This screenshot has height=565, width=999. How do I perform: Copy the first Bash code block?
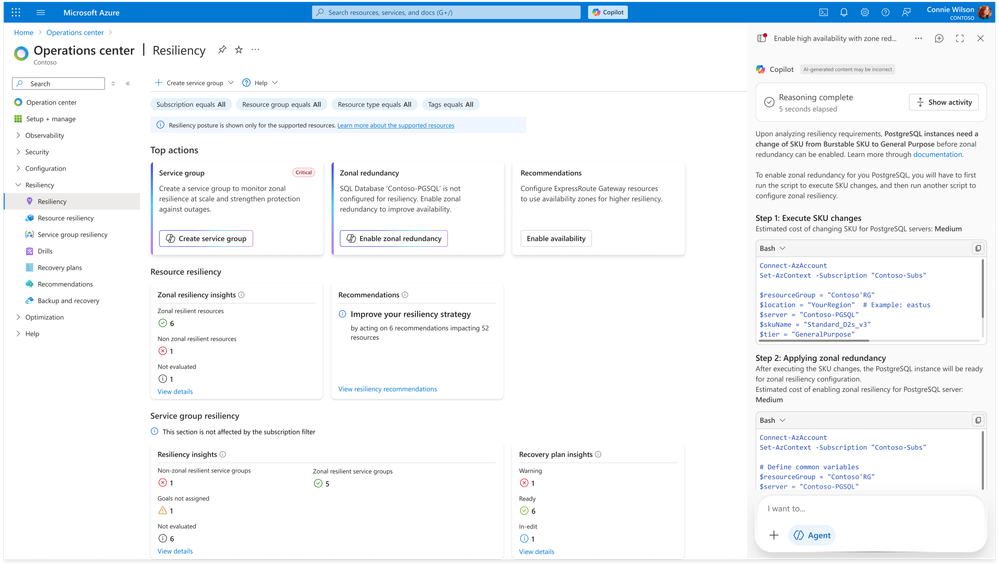(978, 248)
